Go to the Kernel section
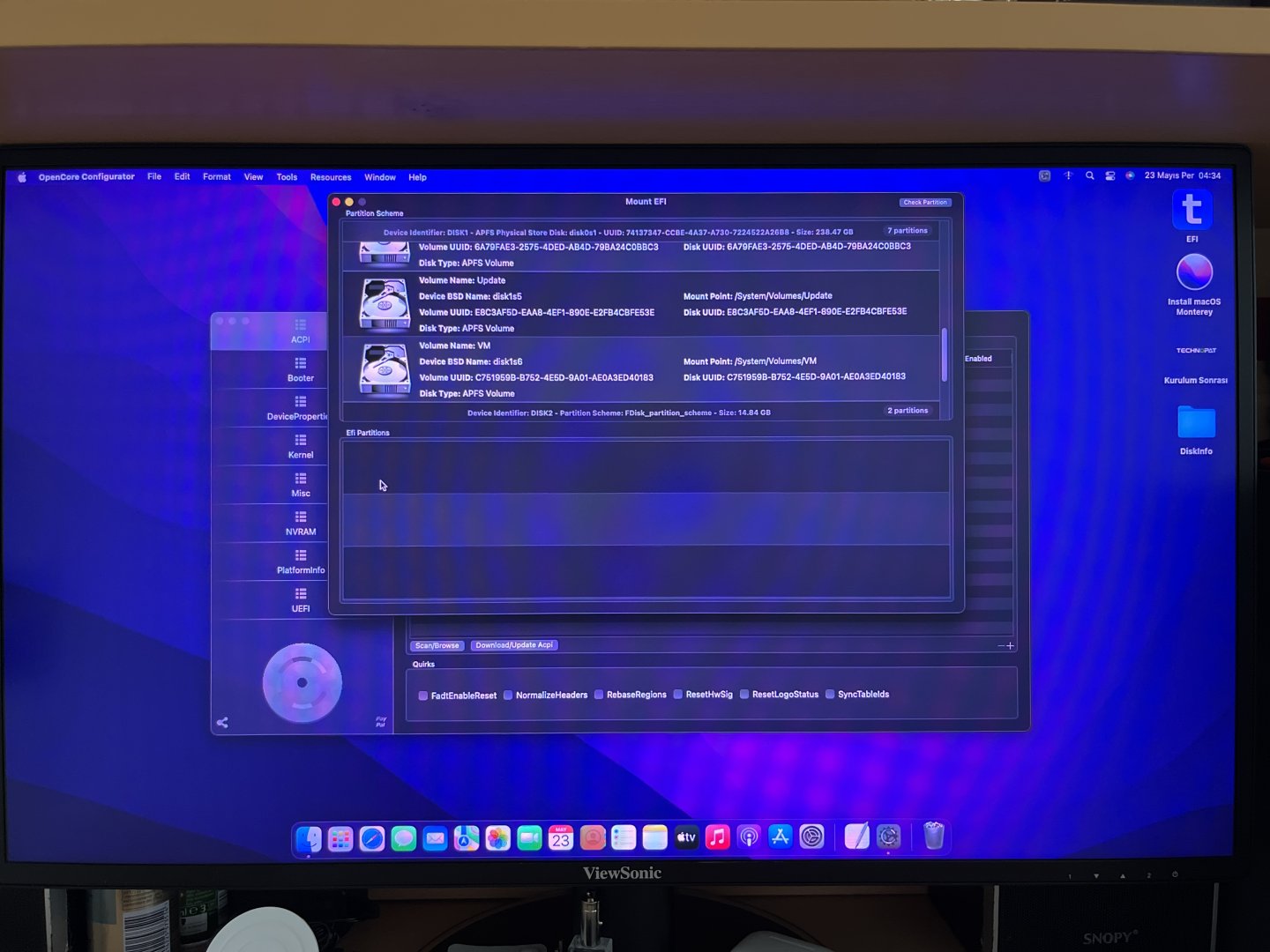 tap(301, 447)
